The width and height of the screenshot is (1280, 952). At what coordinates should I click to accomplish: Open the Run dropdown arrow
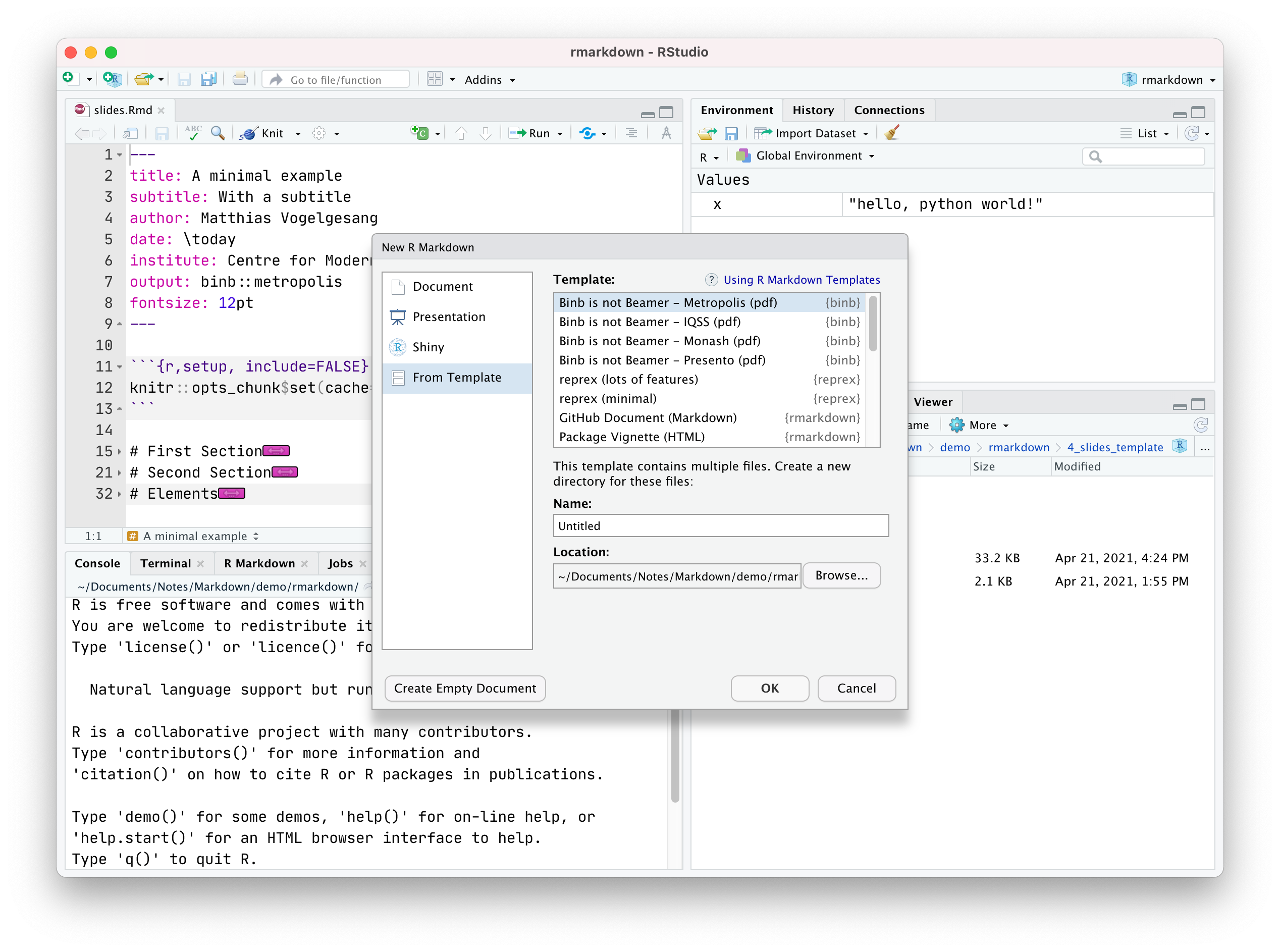(559, 134)
